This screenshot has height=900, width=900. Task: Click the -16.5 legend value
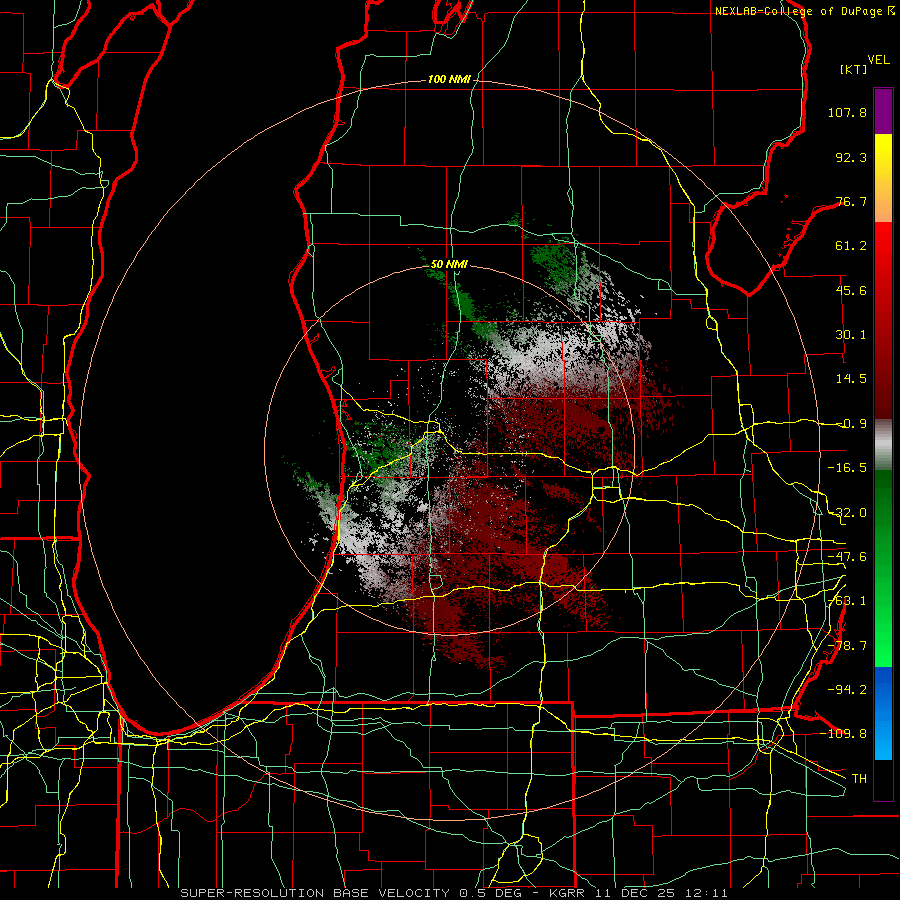point(847,468)
